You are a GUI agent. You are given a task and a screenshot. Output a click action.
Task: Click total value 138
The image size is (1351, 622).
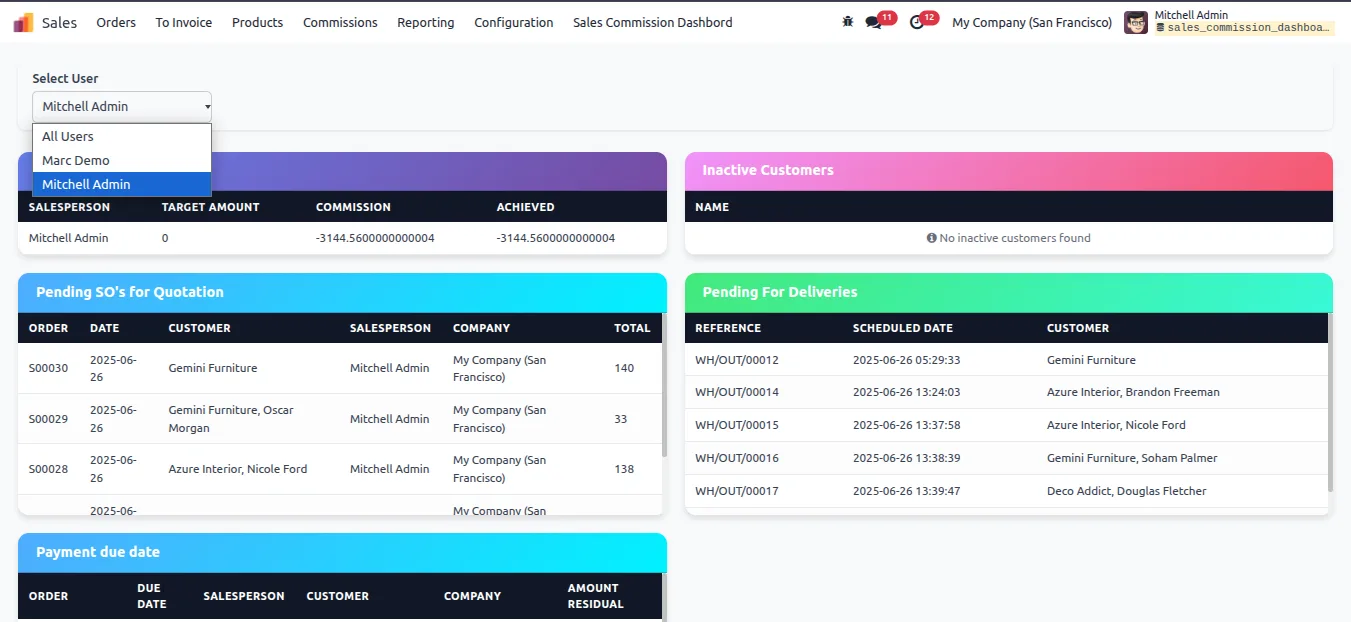(x=624, y=469)
